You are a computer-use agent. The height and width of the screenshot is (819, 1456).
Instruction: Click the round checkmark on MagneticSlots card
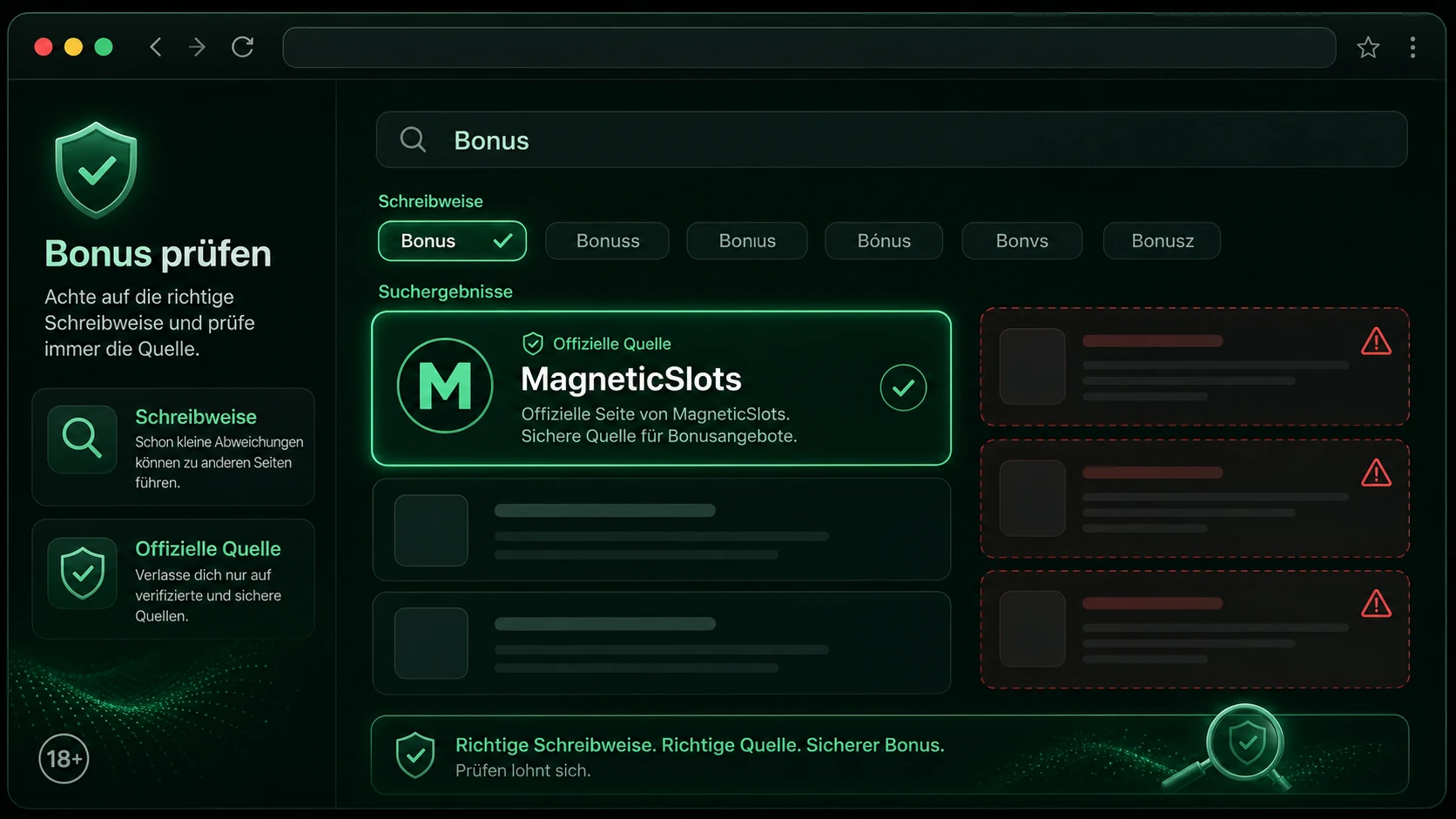tap(903, 387)
